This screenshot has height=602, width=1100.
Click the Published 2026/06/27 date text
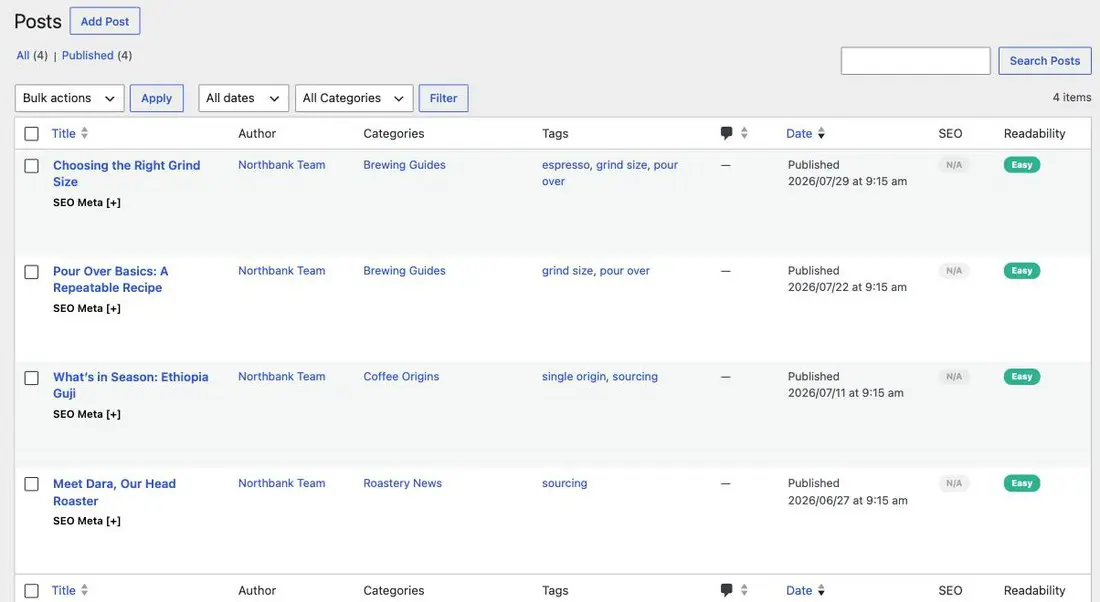point(847,492)
